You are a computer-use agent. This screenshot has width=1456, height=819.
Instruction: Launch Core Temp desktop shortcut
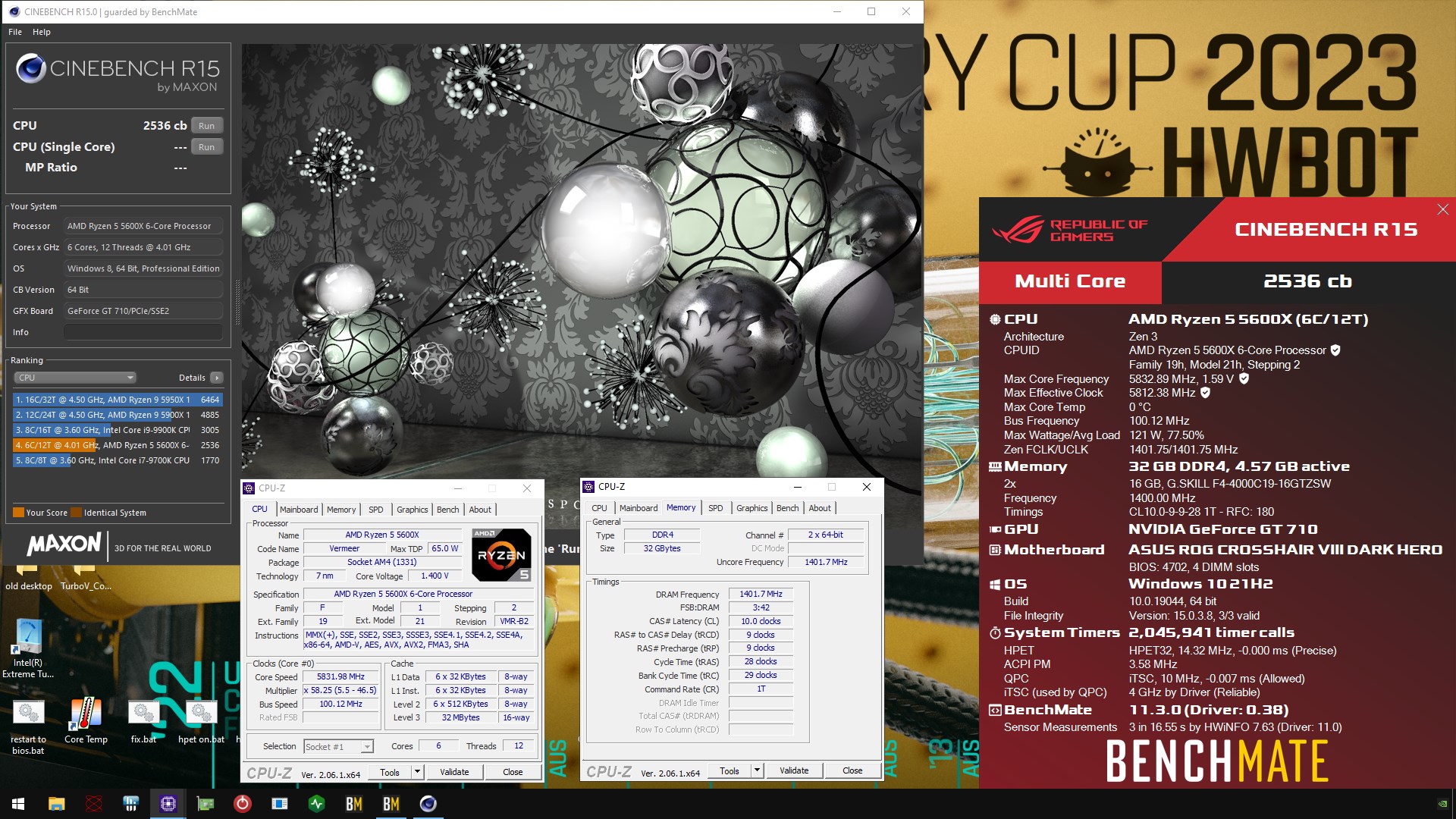pos(86,721)
